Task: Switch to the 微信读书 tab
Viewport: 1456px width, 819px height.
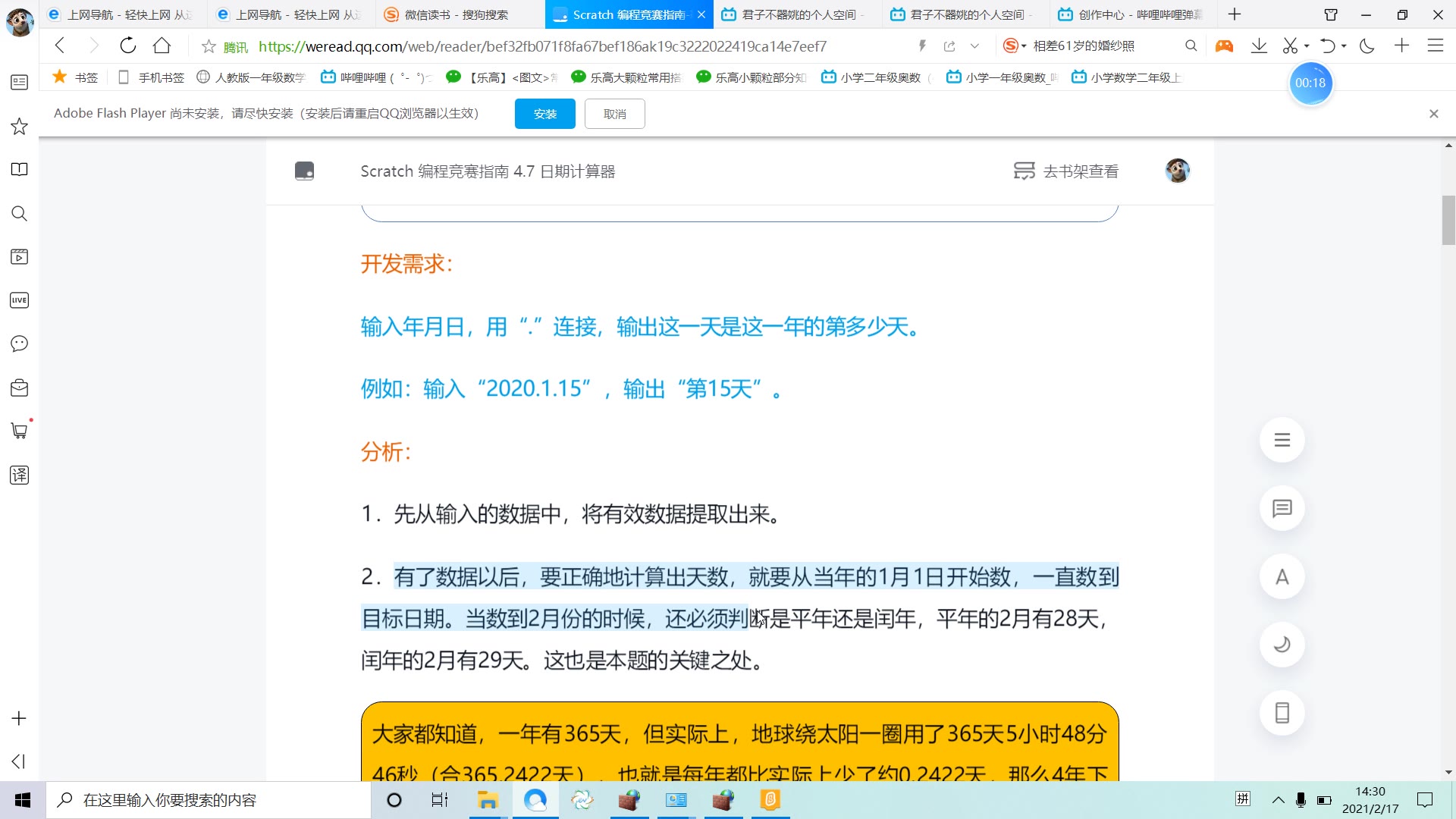Action: pyautogui.click(x=455, y=14)
